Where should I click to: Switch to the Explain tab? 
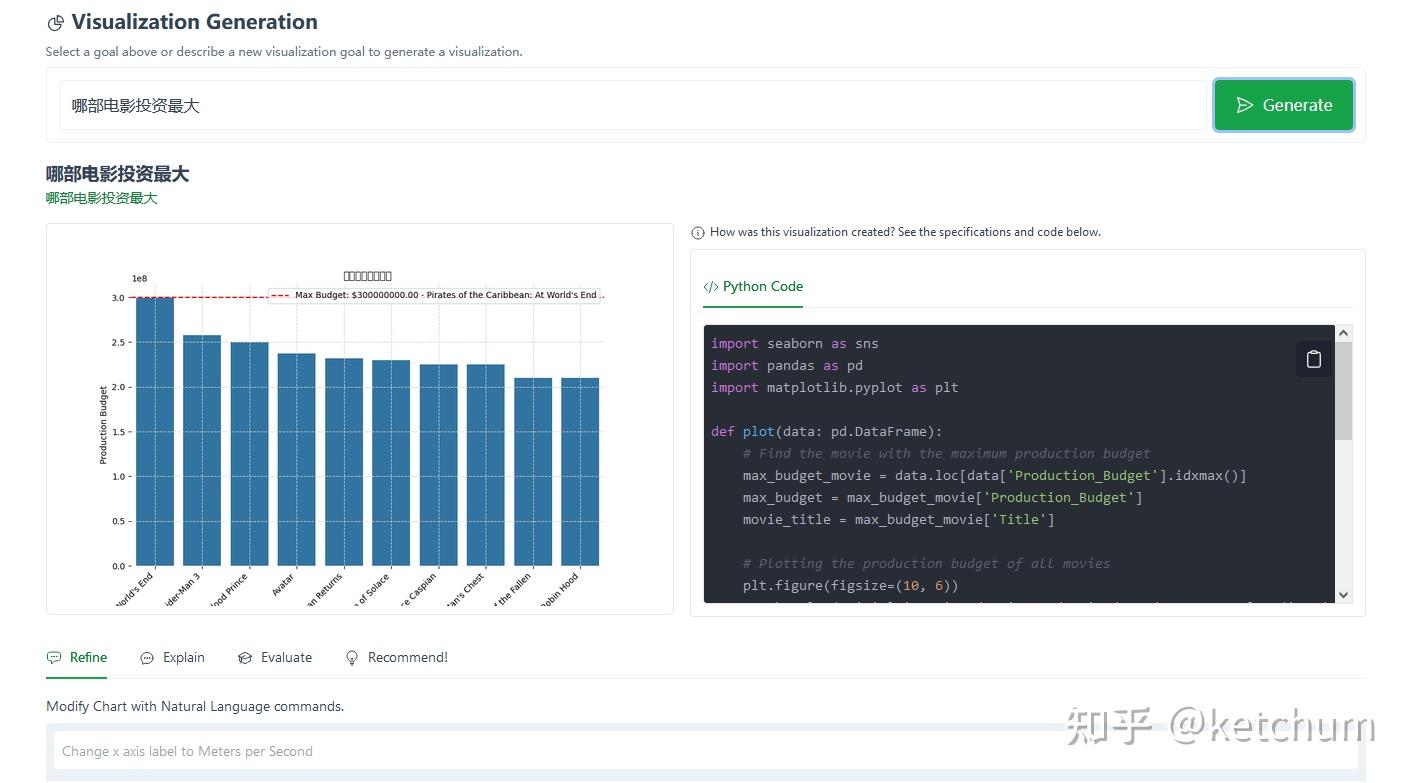183,658
